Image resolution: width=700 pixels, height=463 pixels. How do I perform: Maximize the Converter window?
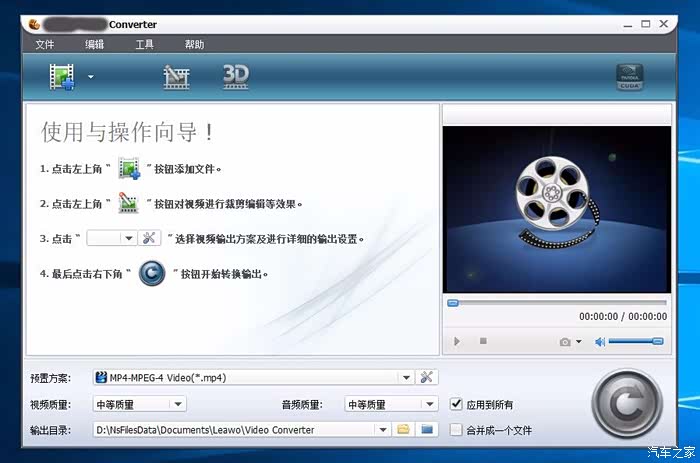[x=646, y=24]
